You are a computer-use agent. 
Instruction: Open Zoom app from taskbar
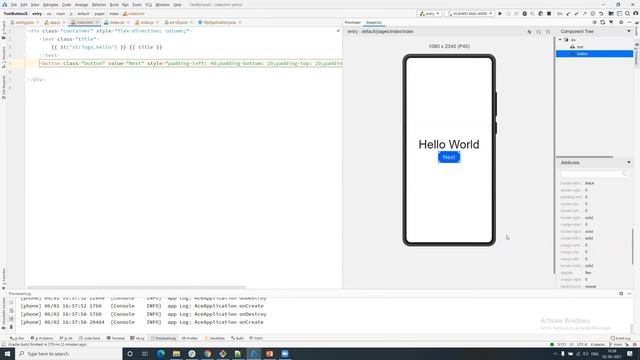(x=285, y=353)
